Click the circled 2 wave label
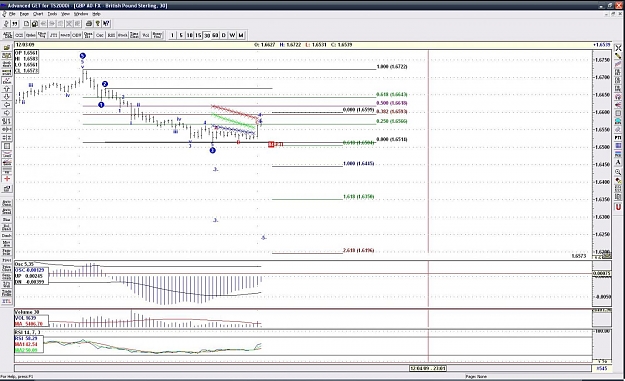This screenshot has width=625, height=381. (105, 84)
